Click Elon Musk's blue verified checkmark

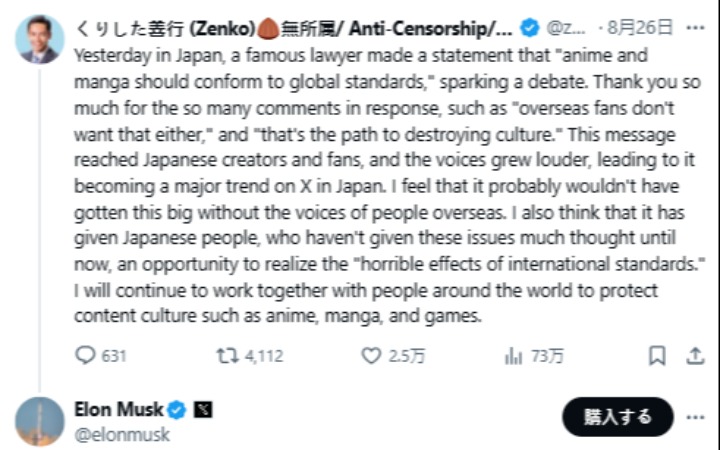tap(176, 410)
